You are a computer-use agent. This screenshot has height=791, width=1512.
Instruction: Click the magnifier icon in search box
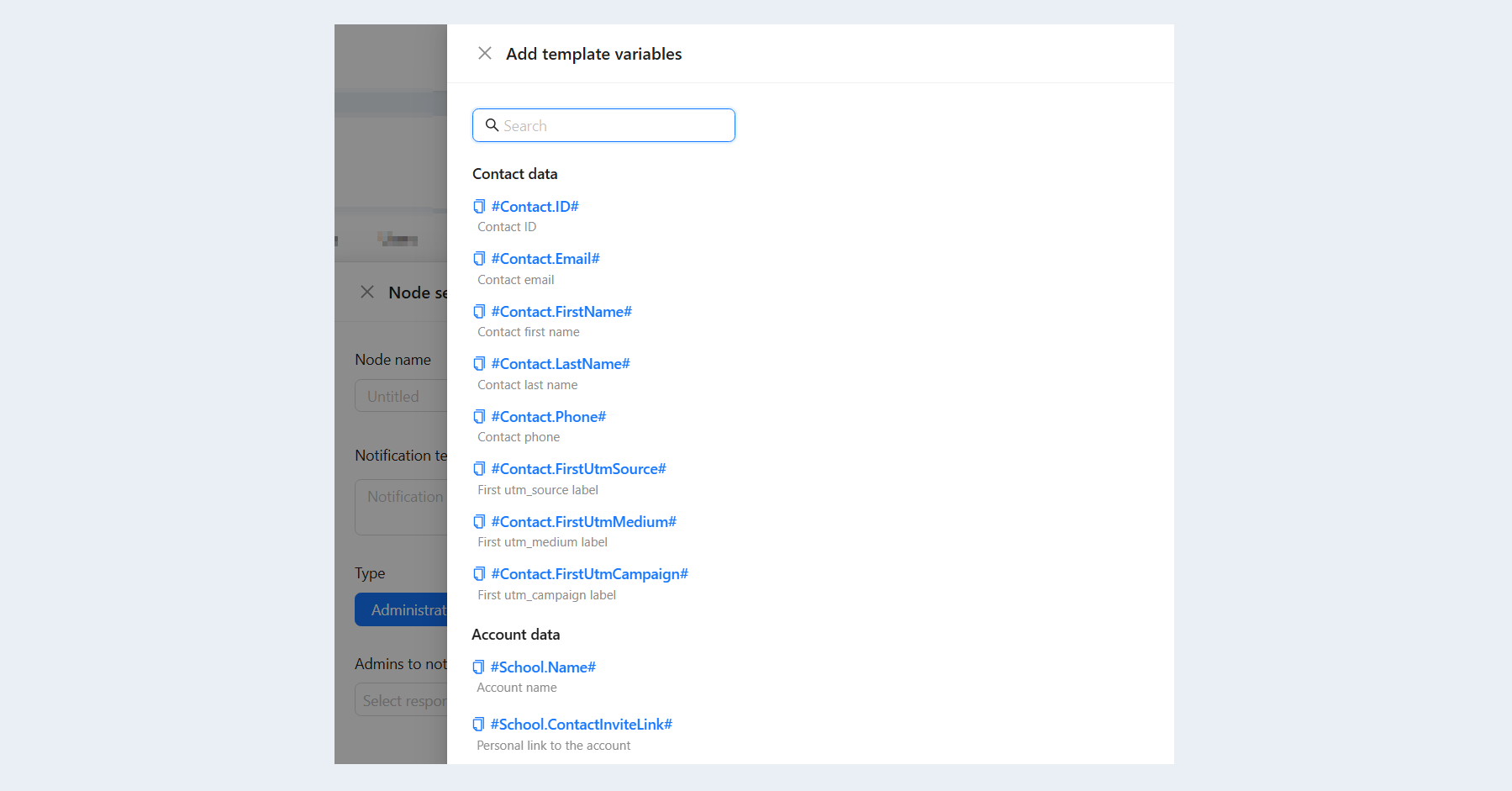pyautogui.click(x=493, y=125)
